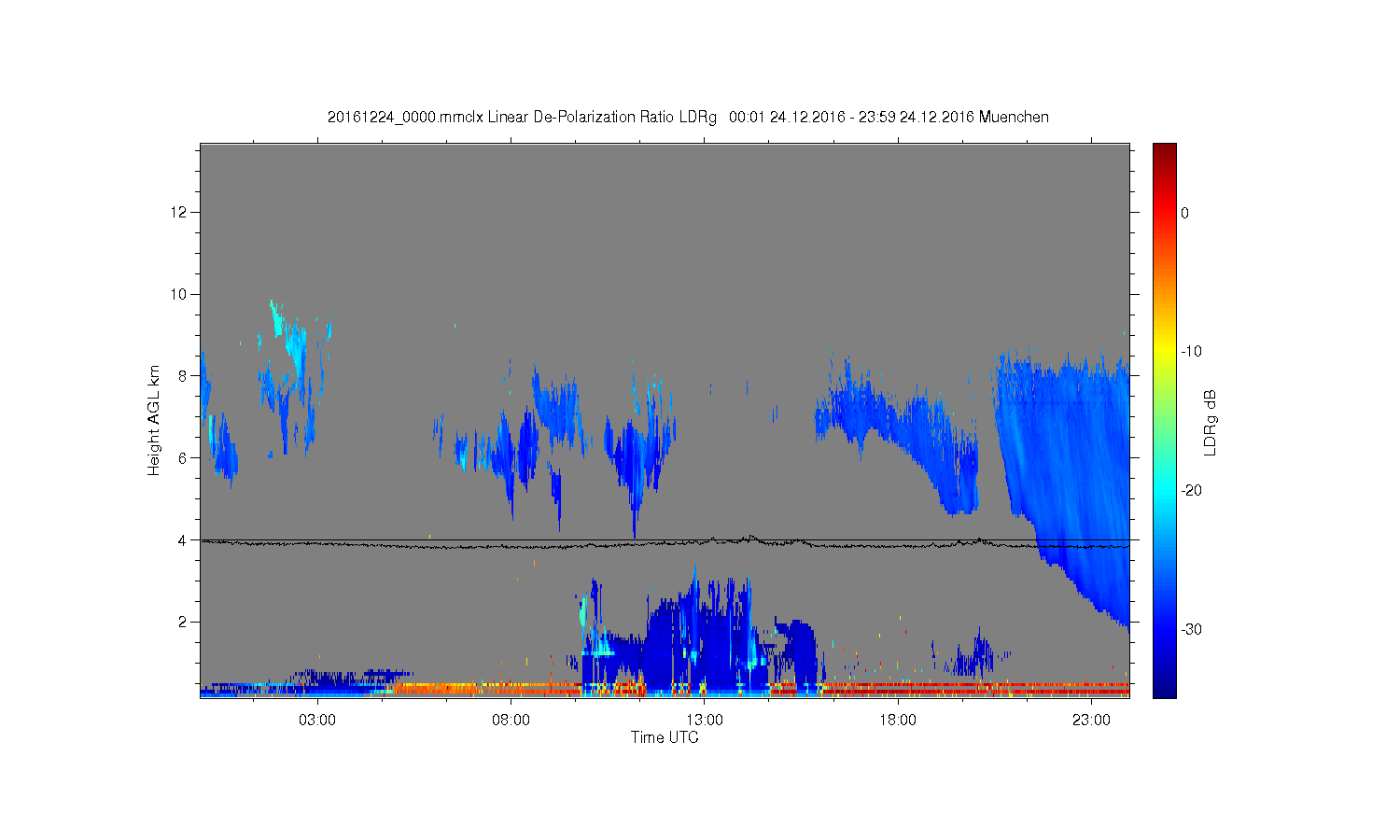Click the 08:00 time tick label

(511, 720)
